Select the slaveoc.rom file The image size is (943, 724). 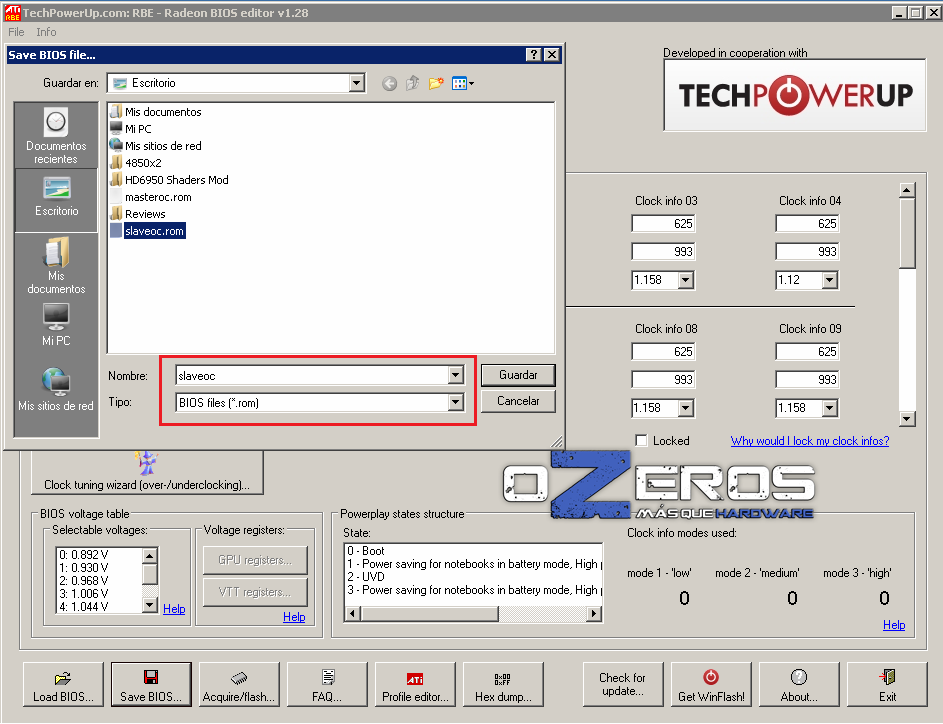coord(148,231)
